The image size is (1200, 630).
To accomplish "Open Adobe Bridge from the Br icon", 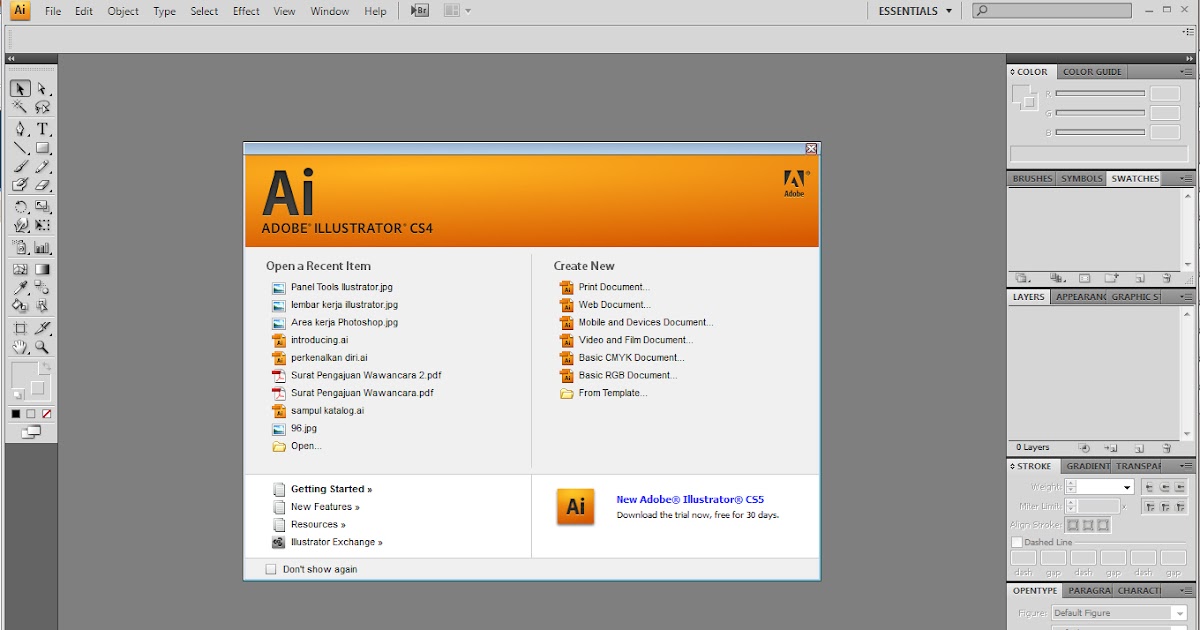I will (419, 11).
